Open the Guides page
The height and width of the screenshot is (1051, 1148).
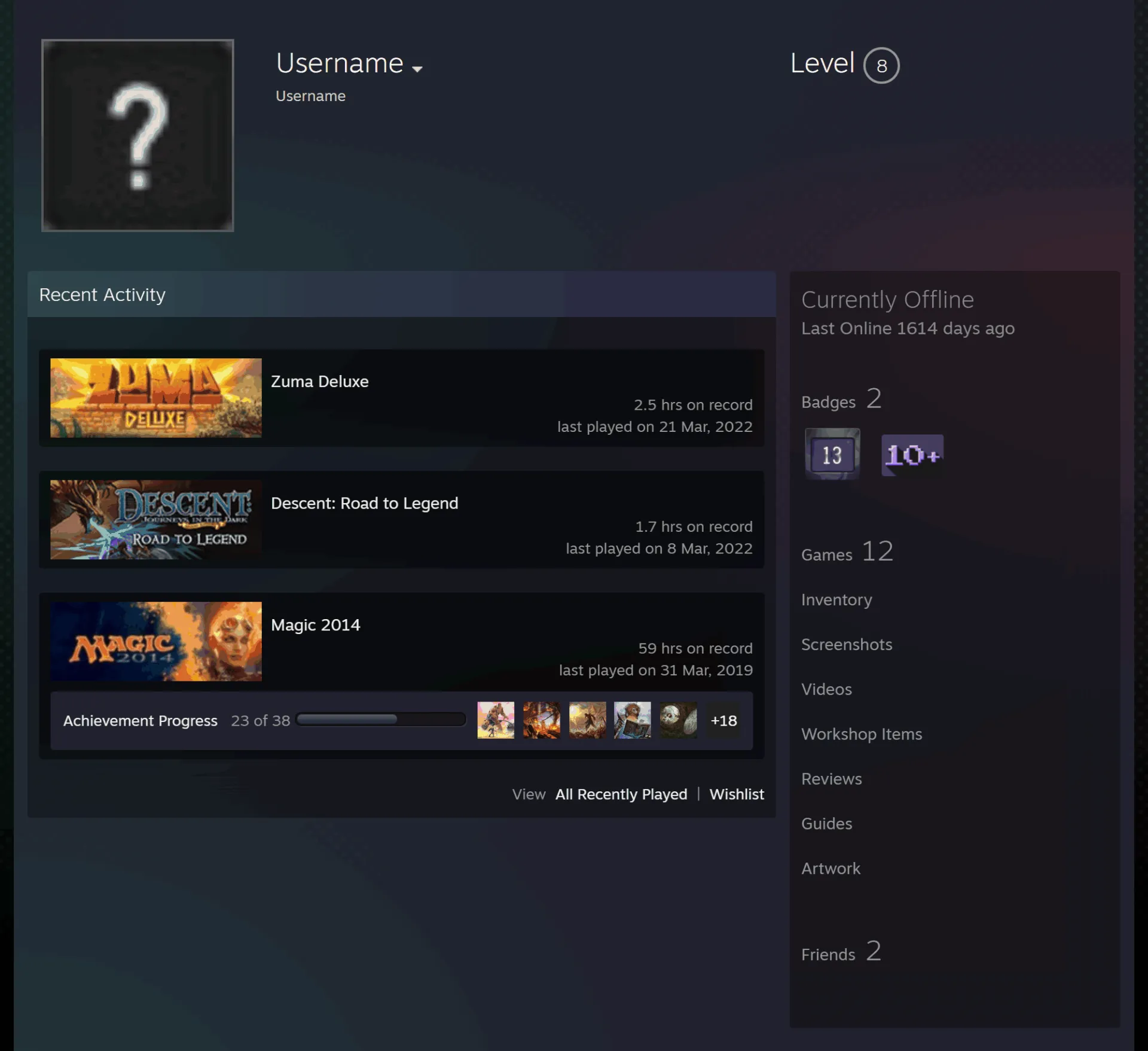click(826, 824)
